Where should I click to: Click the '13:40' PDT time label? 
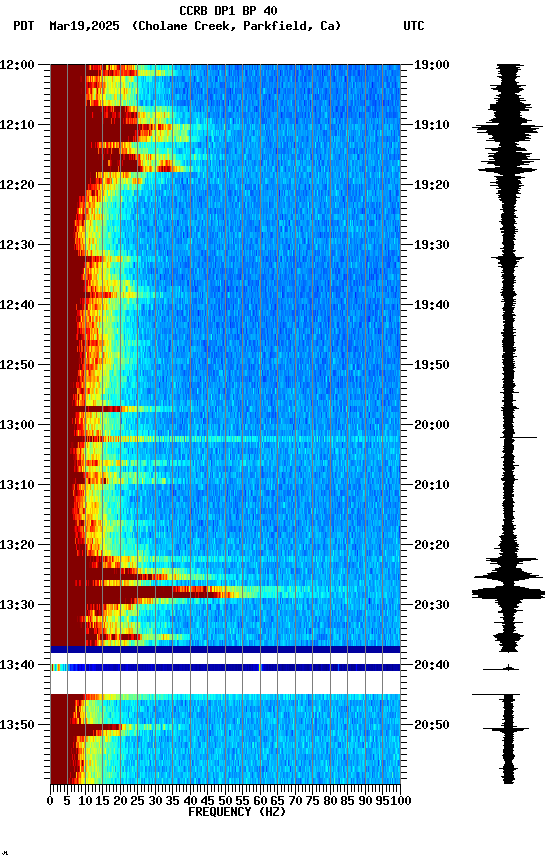coord(17,665)
